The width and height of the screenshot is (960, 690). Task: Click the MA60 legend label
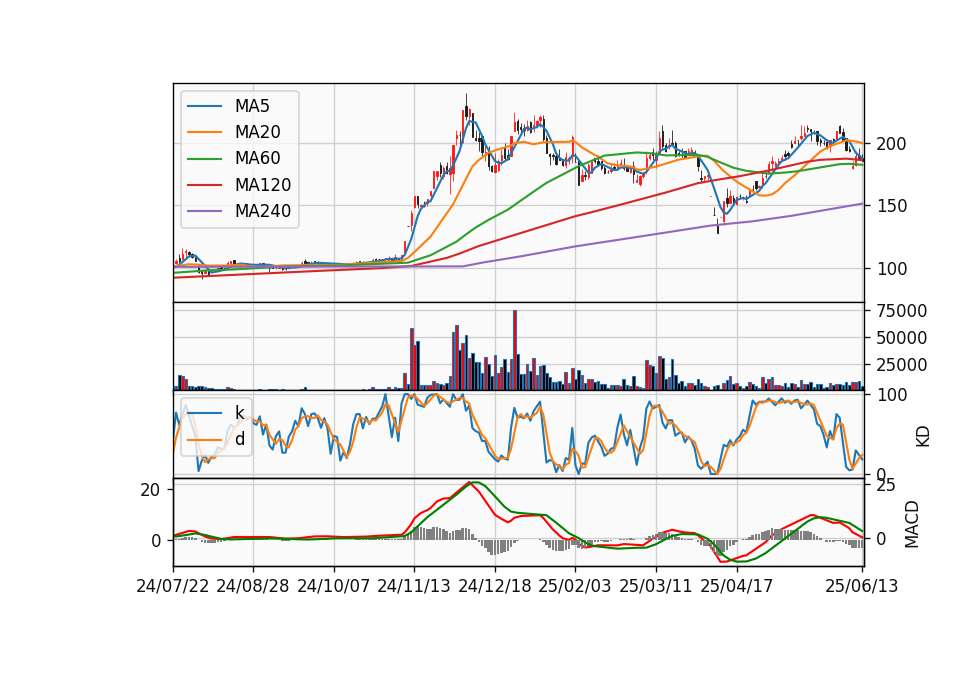tap(257, 159)
